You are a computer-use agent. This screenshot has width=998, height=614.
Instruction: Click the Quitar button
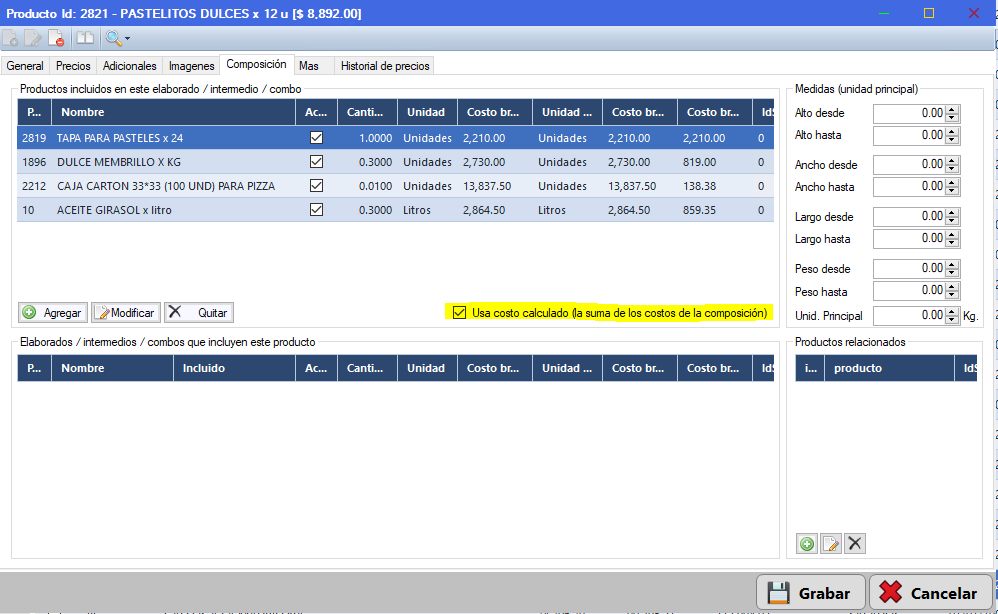[199, 312]
